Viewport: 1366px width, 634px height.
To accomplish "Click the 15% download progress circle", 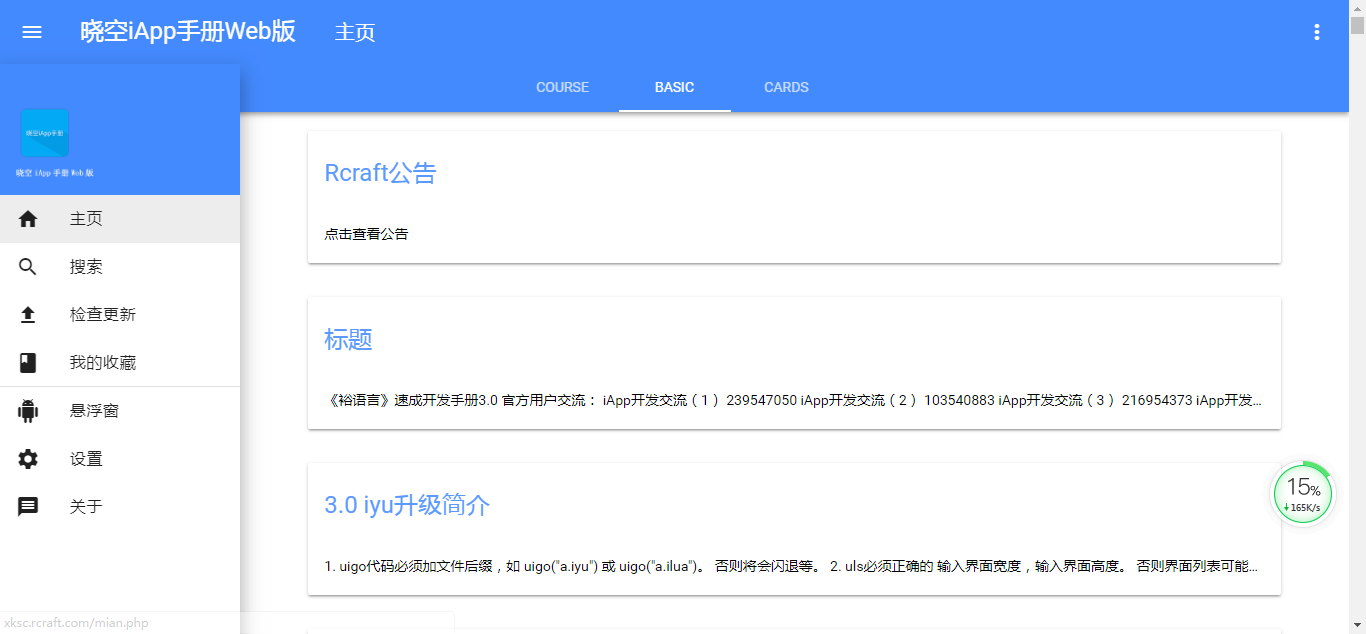I will click(1302, 493).
